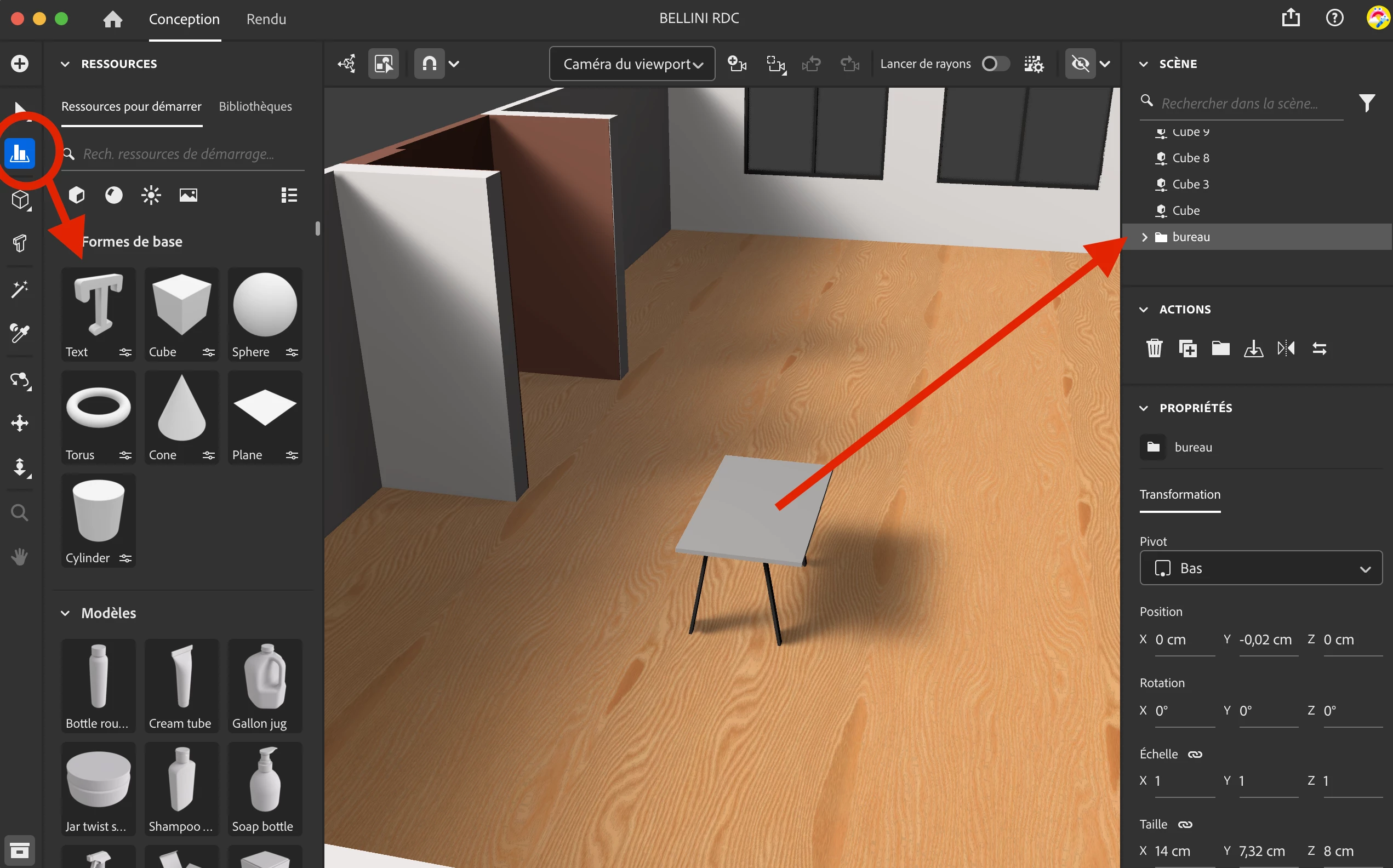Select Cube 8 in the scene list
The image size is (1393, 868).
1190,158
